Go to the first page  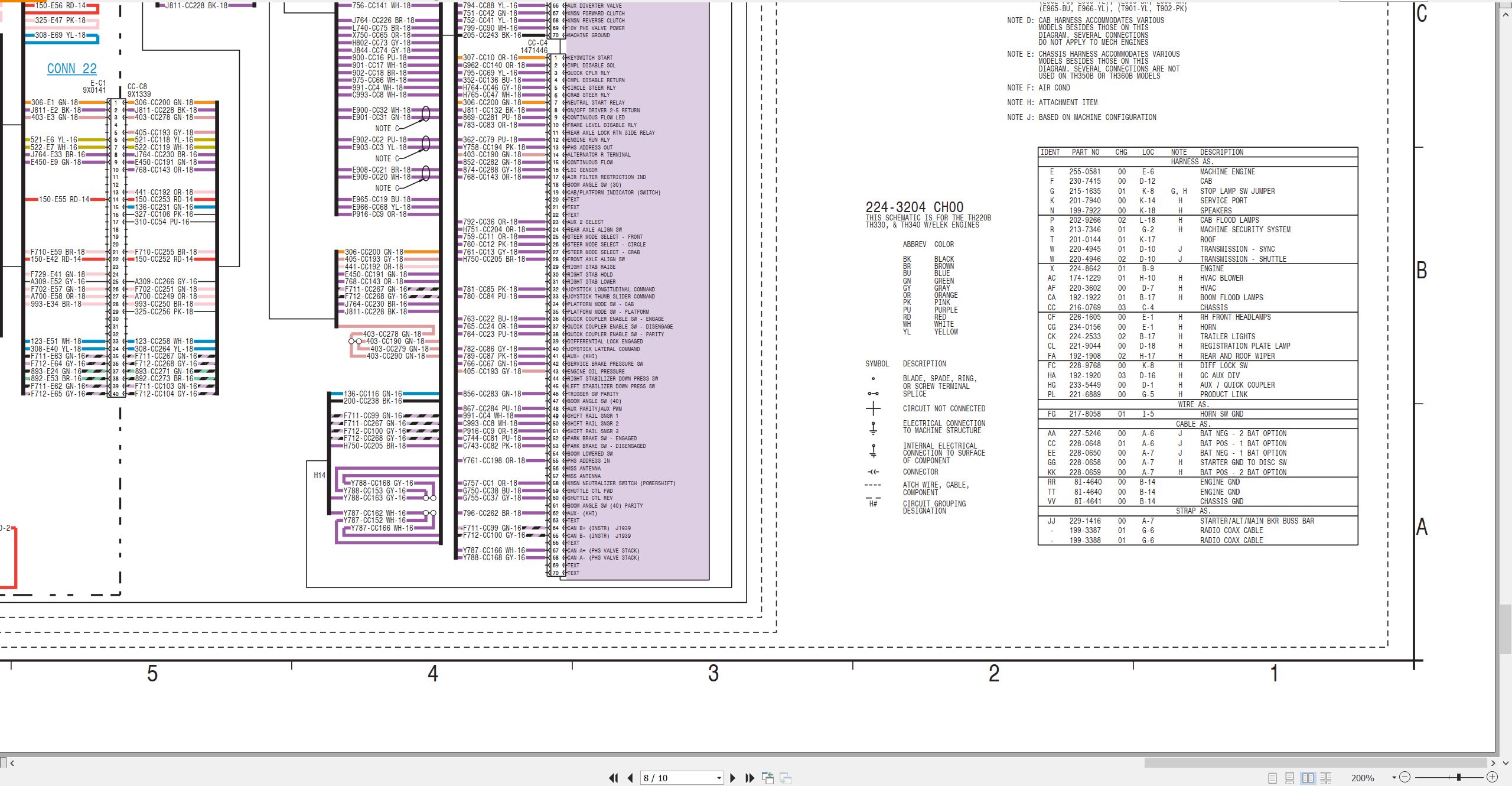click(x=614, y=778)
